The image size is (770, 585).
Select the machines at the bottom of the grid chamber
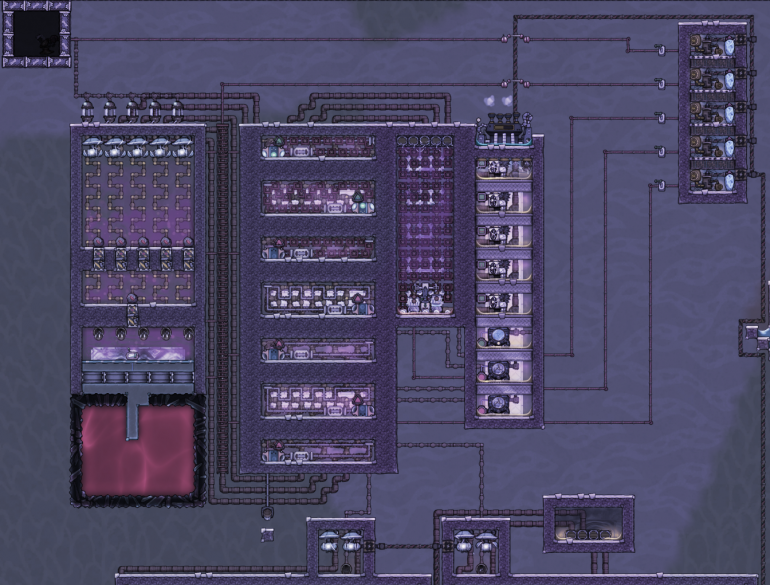pyautogui.click(x=424, y=299)
